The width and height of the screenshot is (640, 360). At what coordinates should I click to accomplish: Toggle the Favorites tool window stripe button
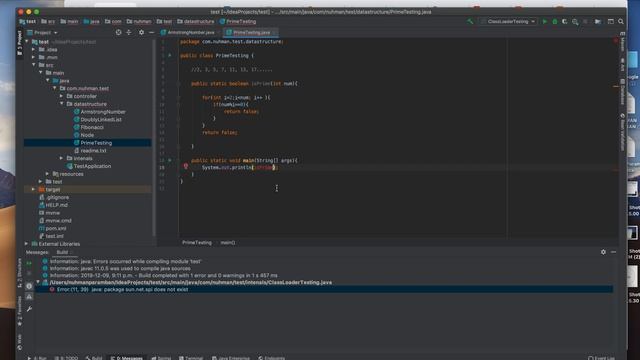point(19,311)
